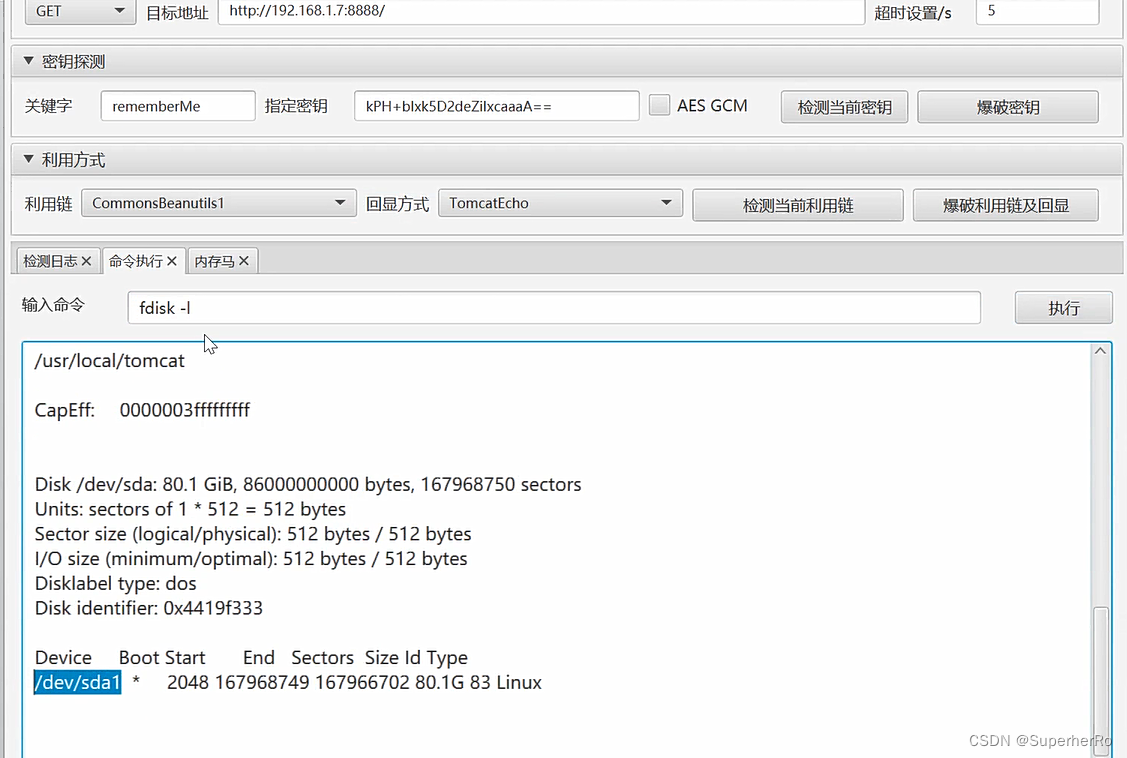Screen dimensions: 1127x758
Task: Click the target address URL field
Action: pyautogui.click(x=540, y=11)
